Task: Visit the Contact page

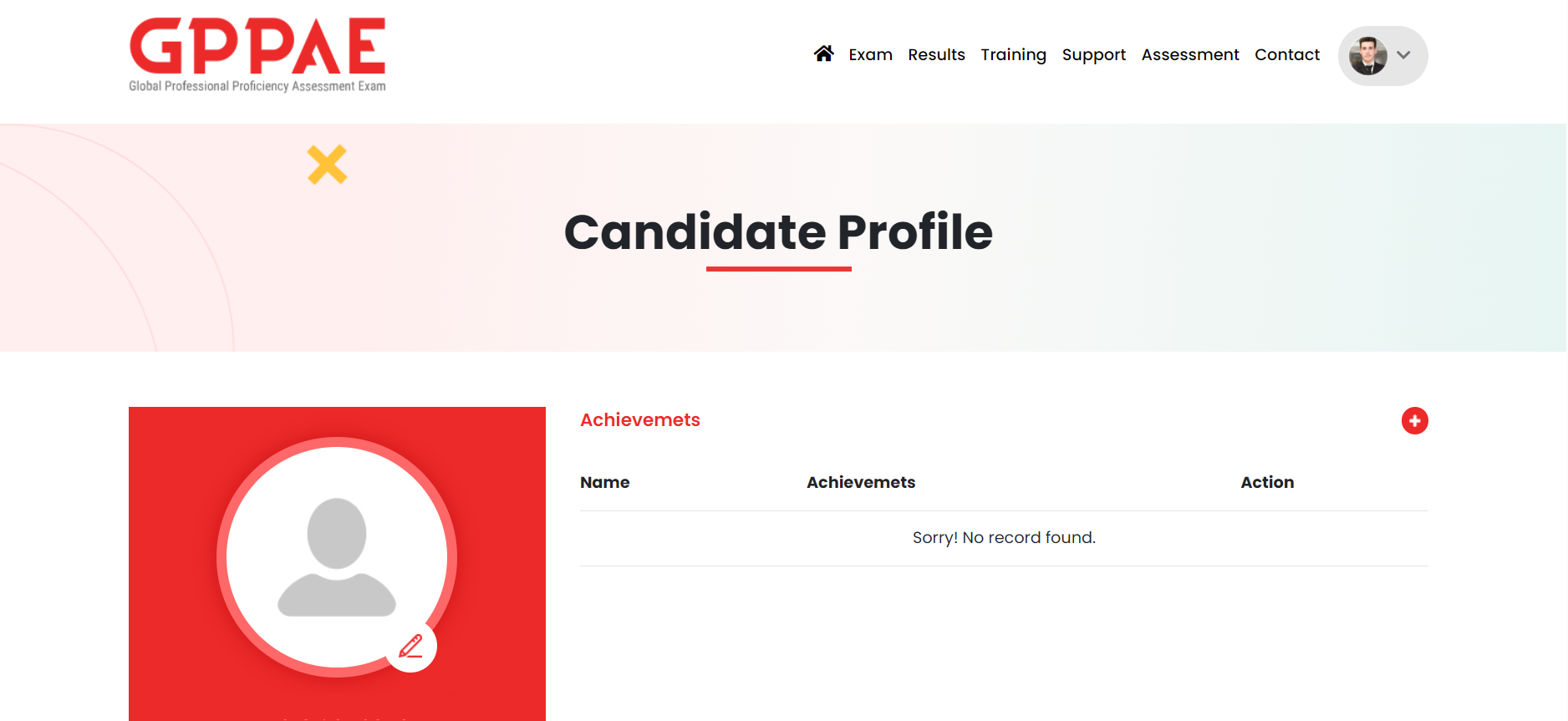Action: click(x=1286, y=55)
